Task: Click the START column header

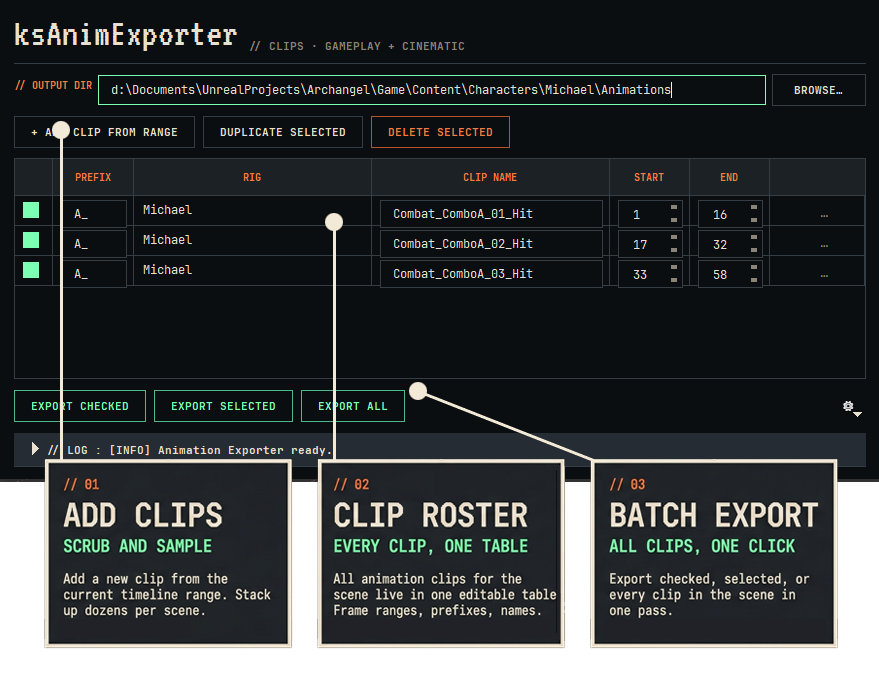Action: pos(649,177)
